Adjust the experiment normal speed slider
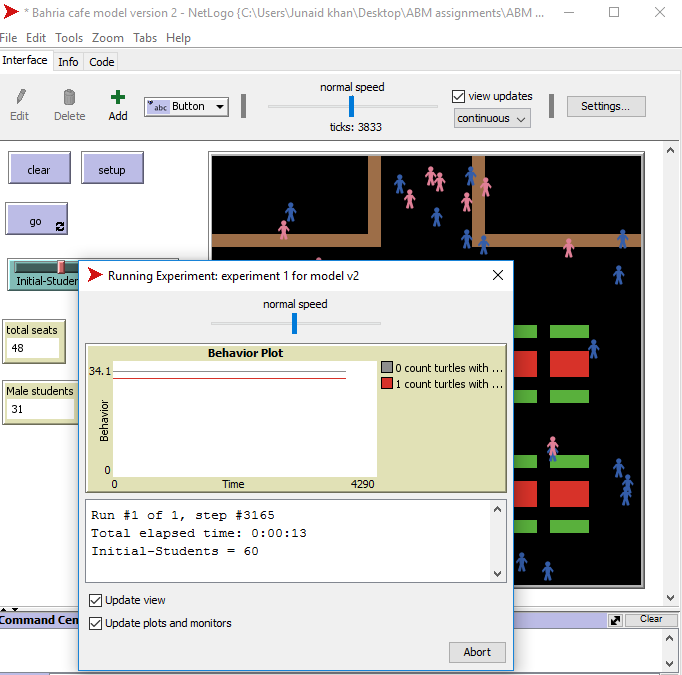The height and width of the screenshot is (675, 682). (295, 323)
